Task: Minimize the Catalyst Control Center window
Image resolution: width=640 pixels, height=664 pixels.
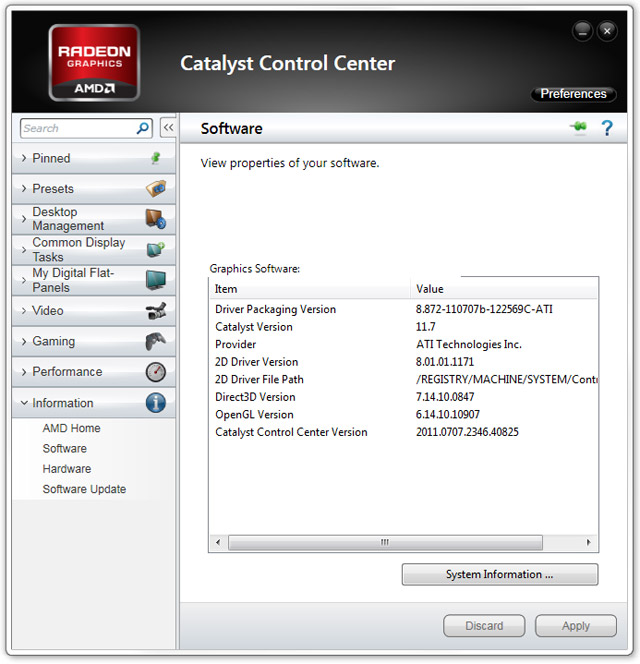Action: [x=582, y=31]
